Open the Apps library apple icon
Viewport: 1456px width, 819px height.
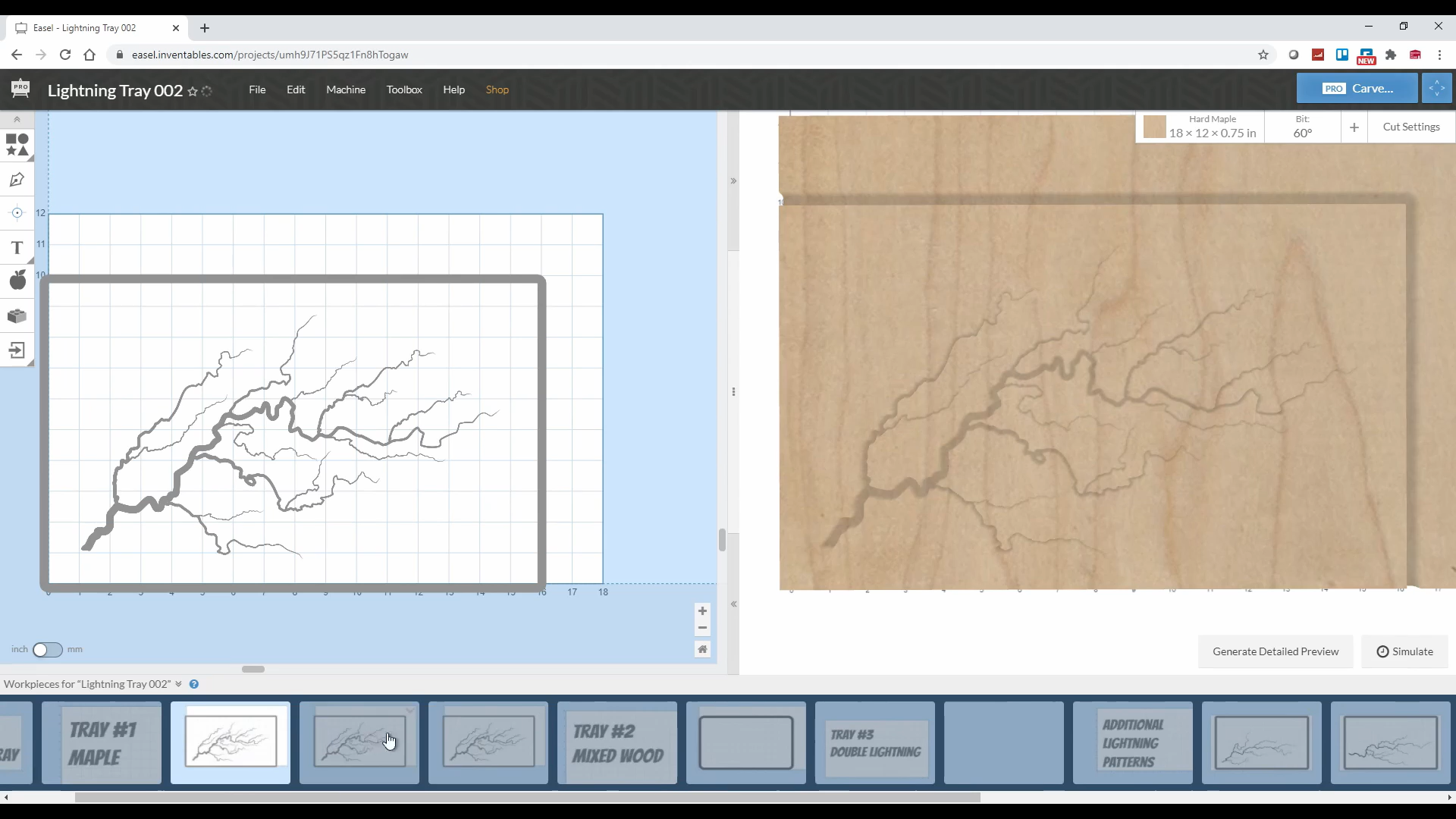point(17,281)
